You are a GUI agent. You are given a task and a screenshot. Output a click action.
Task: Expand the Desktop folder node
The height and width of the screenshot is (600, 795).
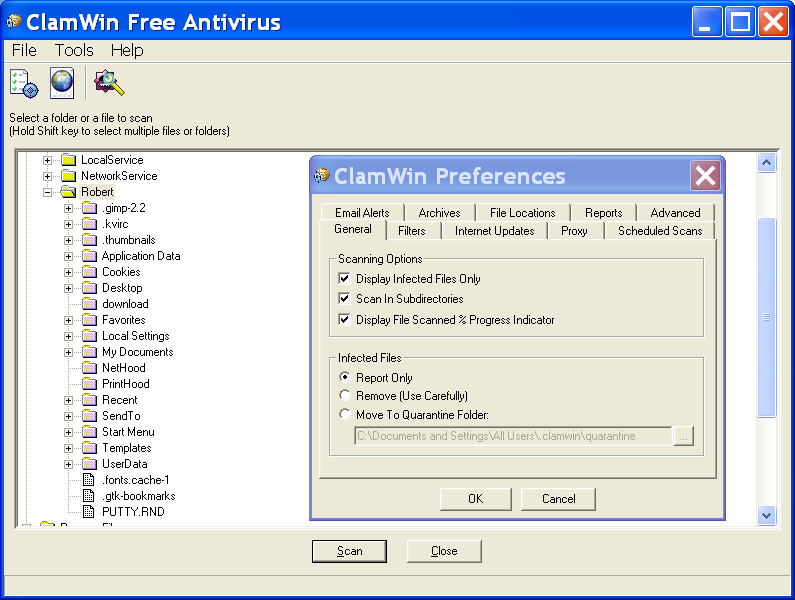coord(68,288)
